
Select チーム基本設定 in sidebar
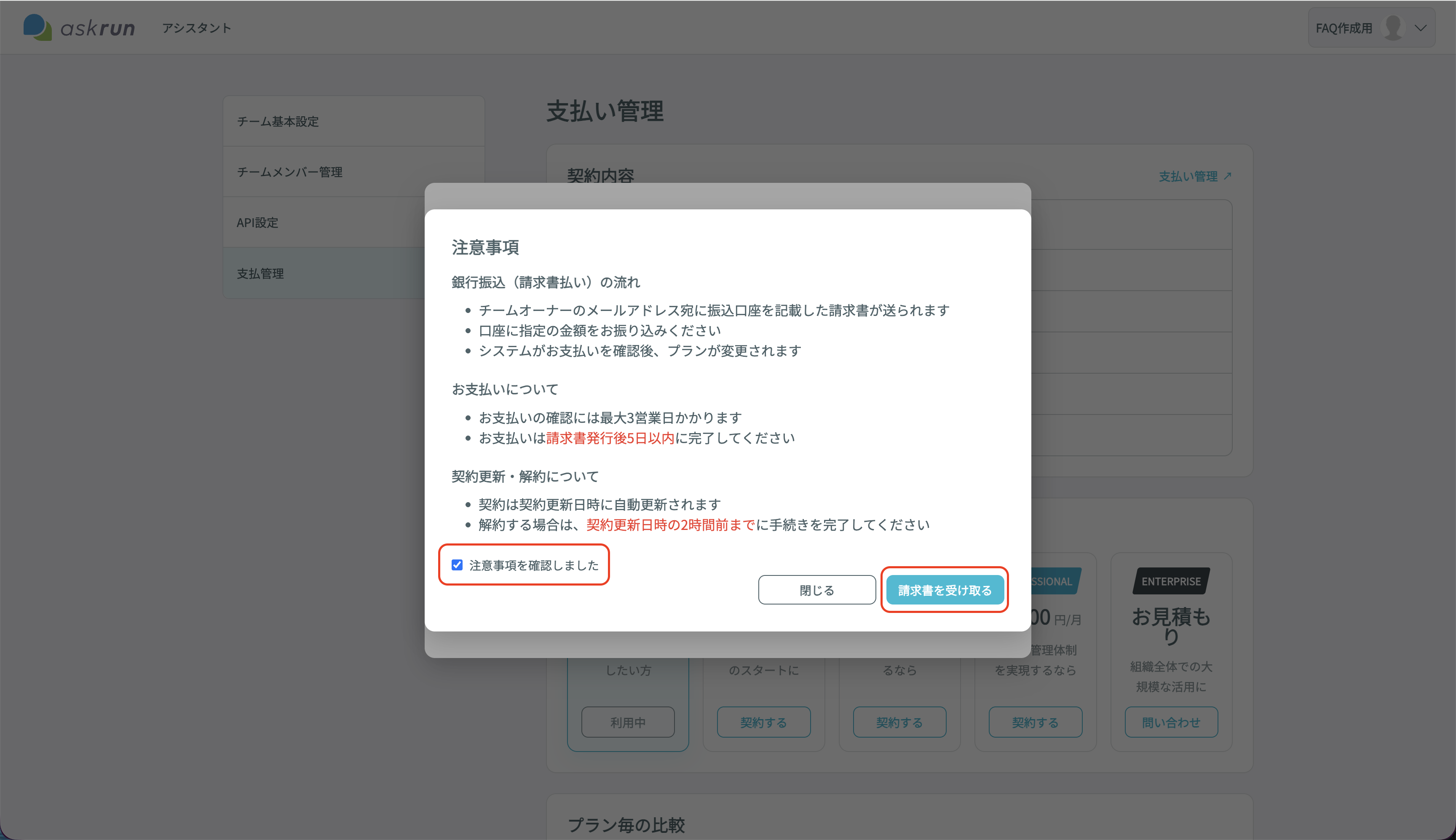[353, 121]
